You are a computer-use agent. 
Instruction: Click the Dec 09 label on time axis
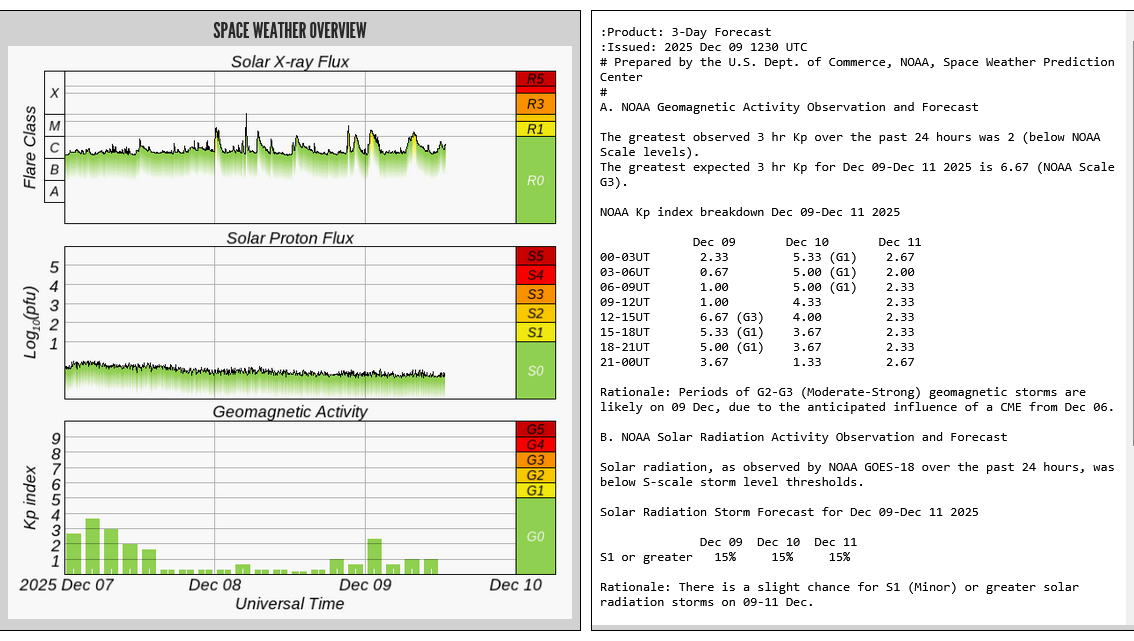[366, 585]
